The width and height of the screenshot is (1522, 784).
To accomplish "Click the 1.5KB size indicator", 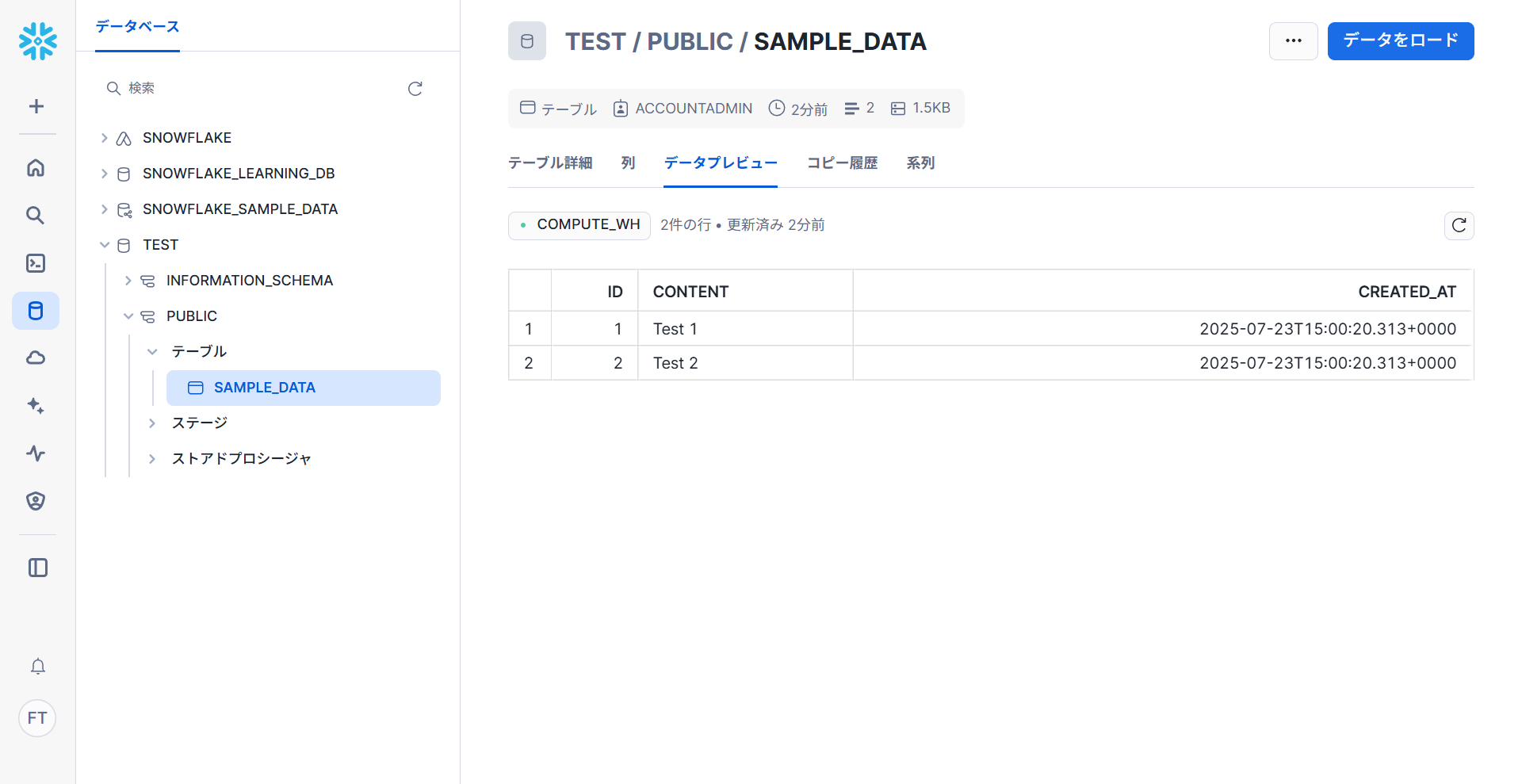I will click(x=921, y=108).
